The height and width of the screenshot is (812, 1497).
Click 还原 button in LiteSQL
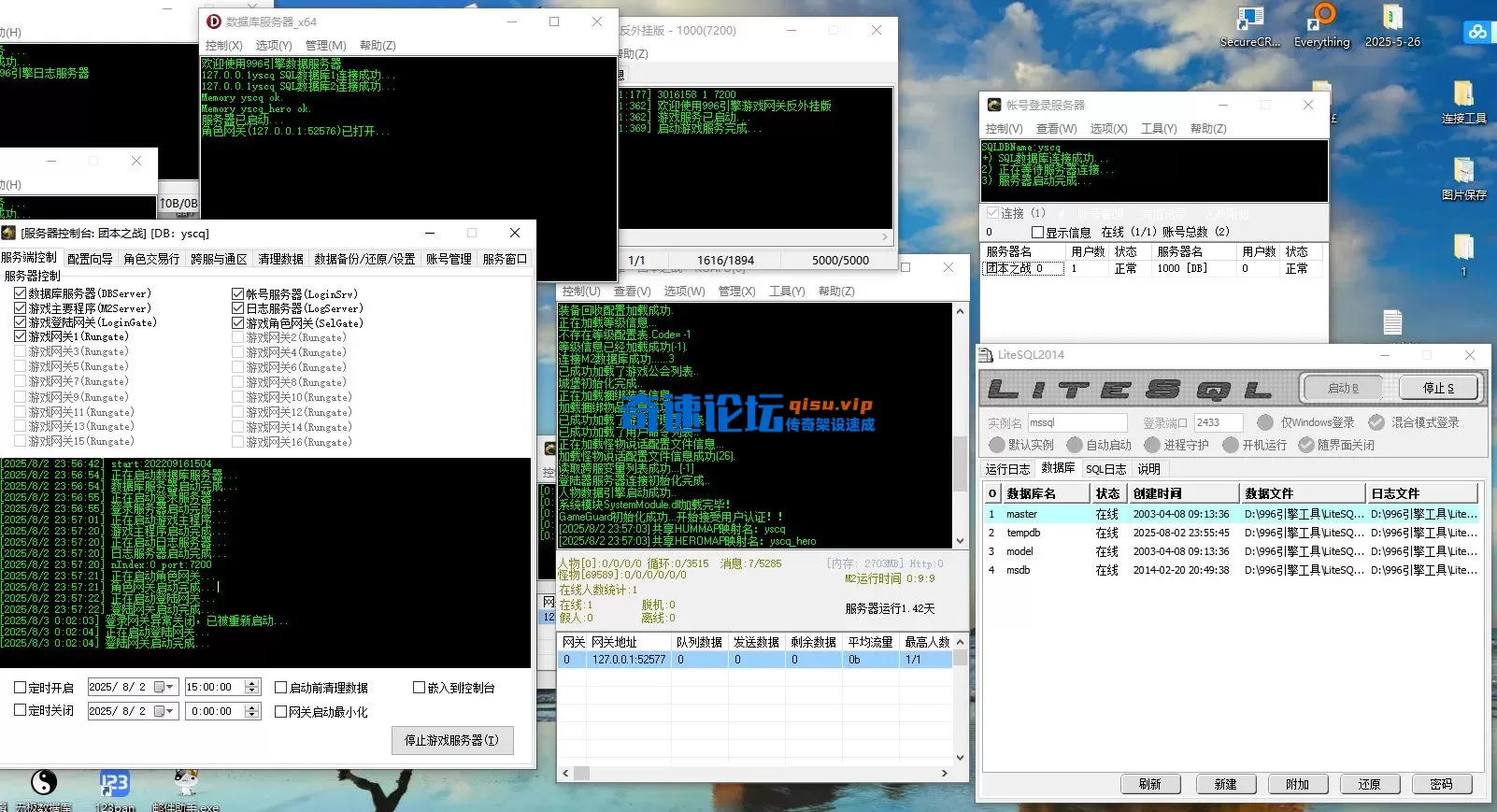click(1369, 784)
